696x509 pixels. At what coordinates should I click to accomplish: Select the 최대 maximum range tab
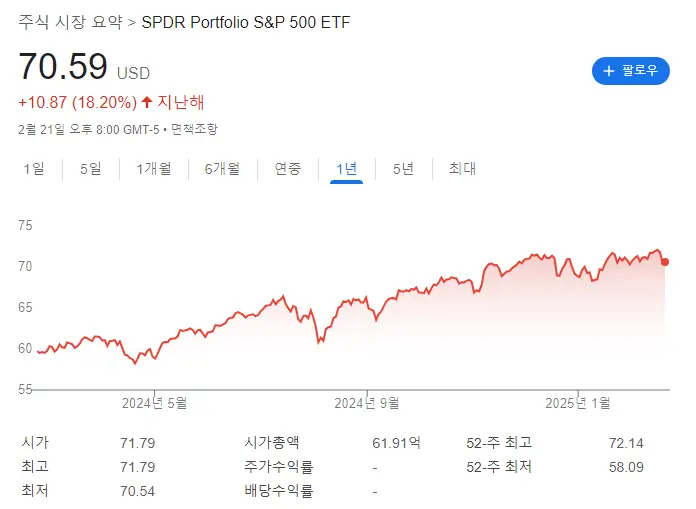tap(462, 169)
